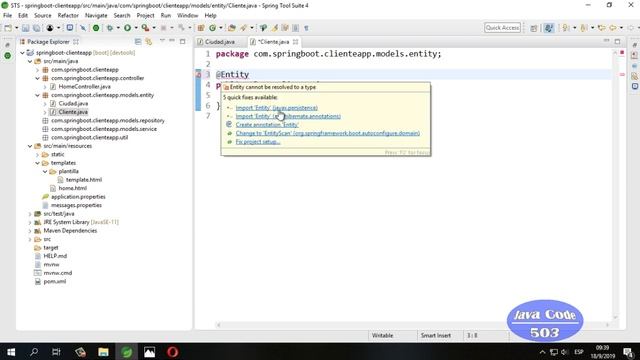Open the terminal toolbar icon
This screenshot has height=360, width=640.
(70, 28)
